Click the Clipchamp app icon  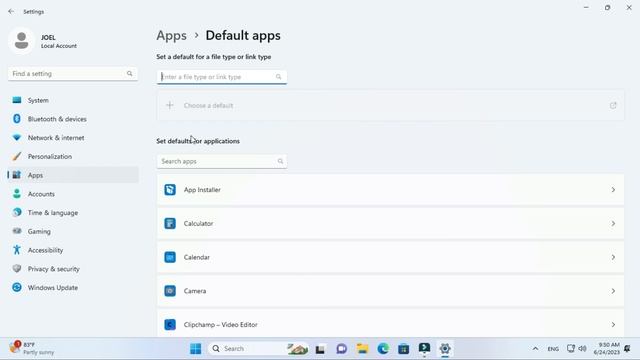click(170, 324)
